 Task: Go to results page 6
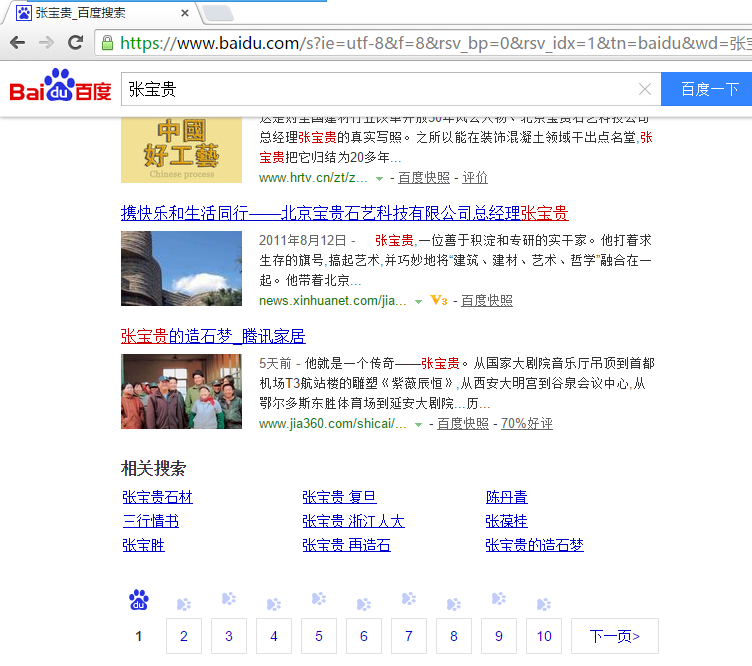tap(364, 636)
